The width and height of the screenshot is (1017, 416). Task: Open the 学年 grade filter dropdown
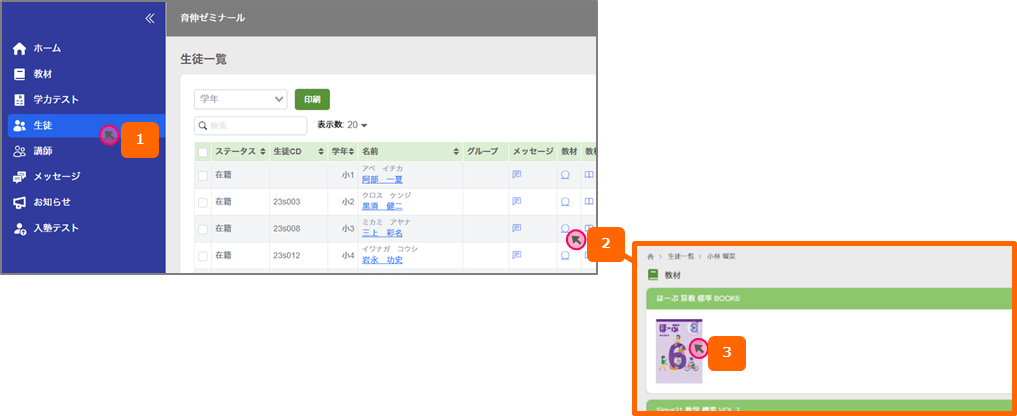(x=240, y=99)
